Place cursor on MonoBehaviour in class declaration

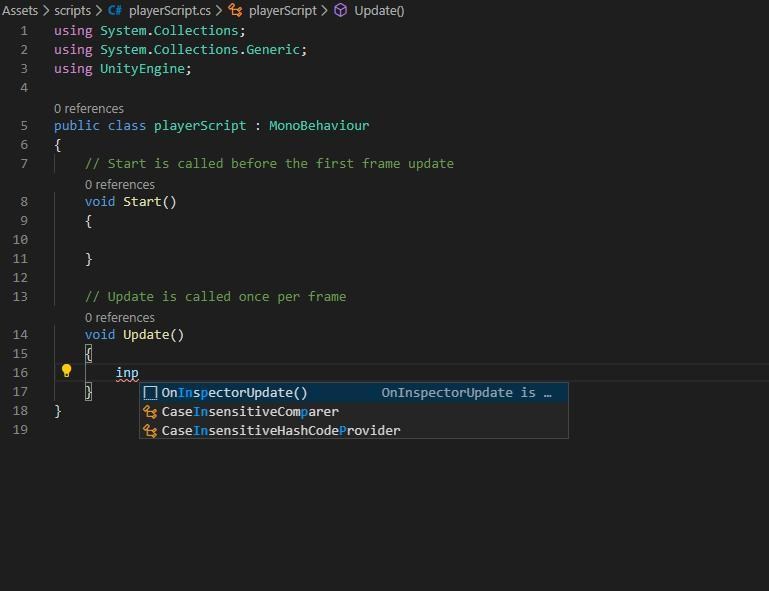318,126
